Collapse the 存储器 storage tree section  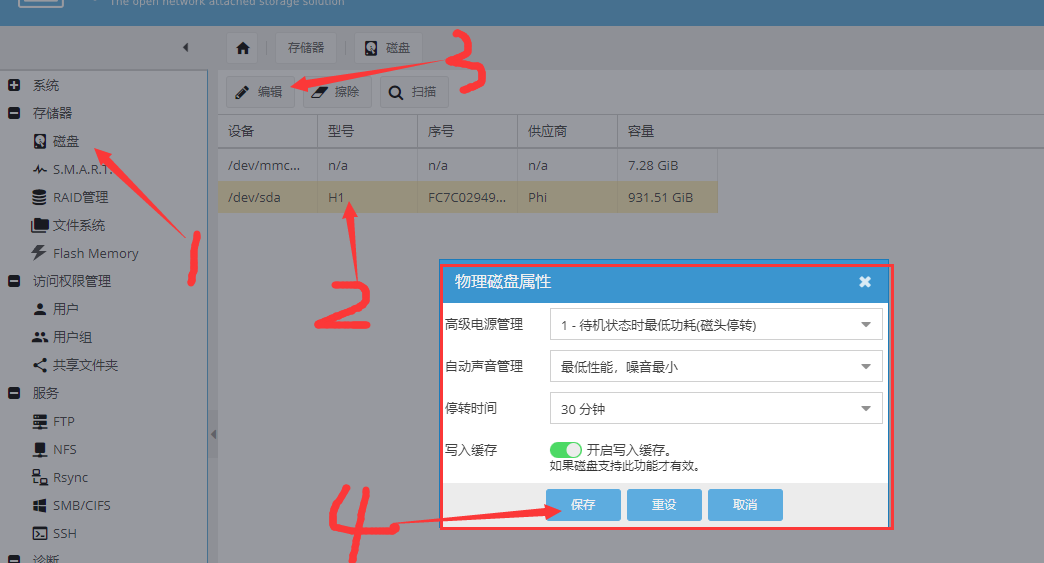(14, 113)
